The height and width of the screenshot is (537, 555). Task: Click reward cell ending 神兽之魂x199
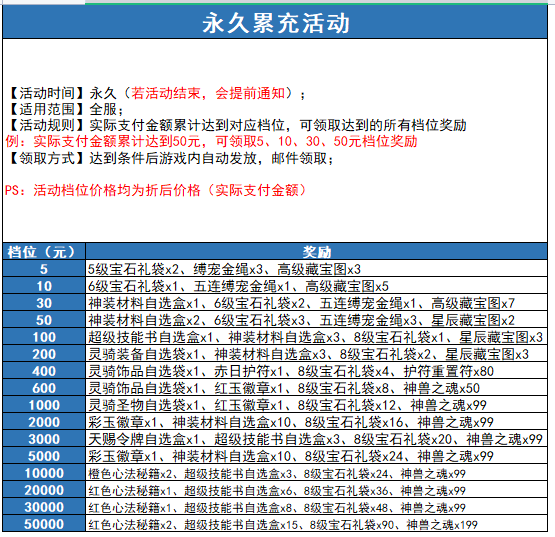coord(316,523)
